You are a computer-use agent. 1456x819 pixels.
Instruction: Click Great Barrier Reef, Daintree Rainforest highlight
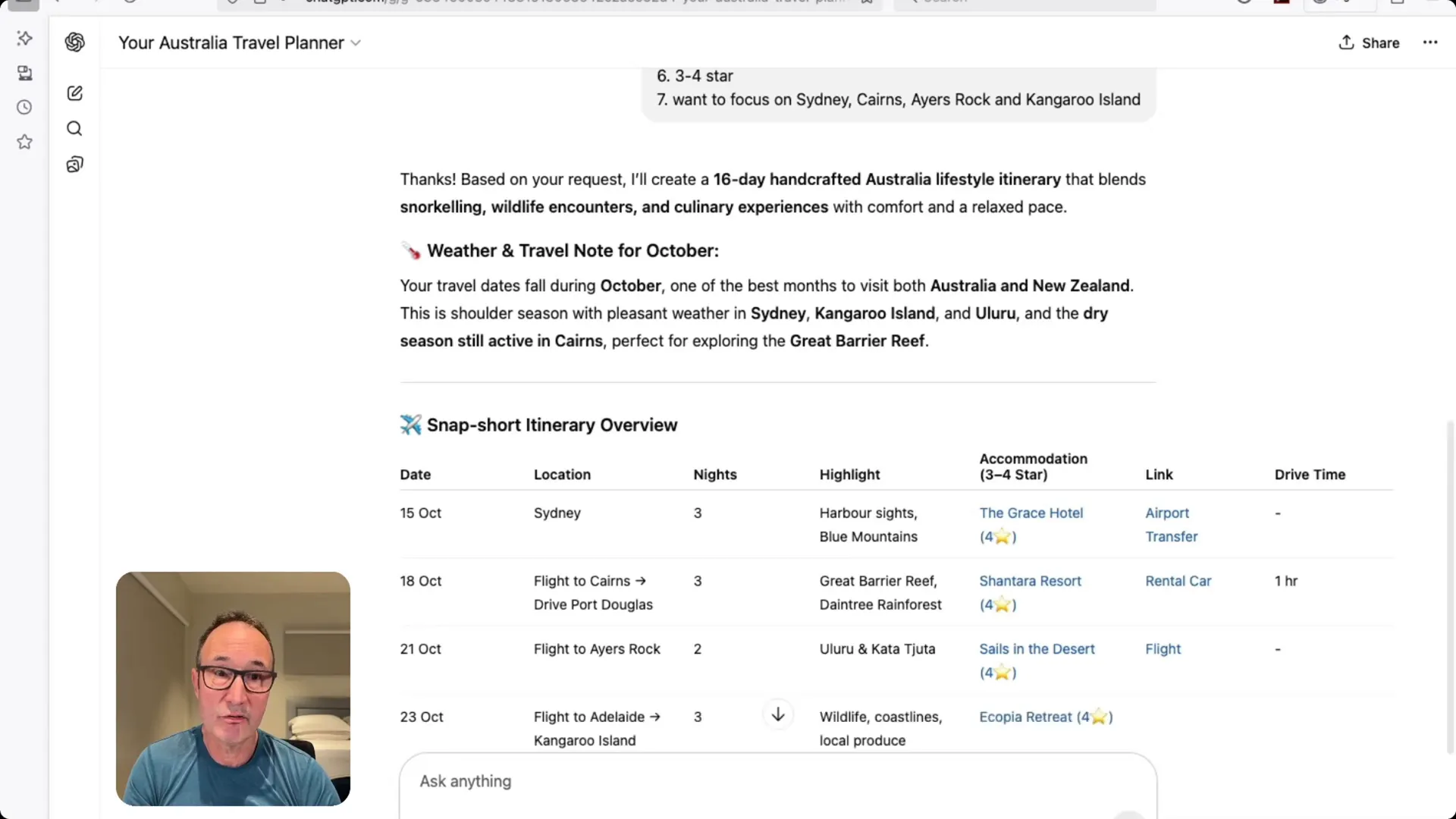click(x=880, y=593)
